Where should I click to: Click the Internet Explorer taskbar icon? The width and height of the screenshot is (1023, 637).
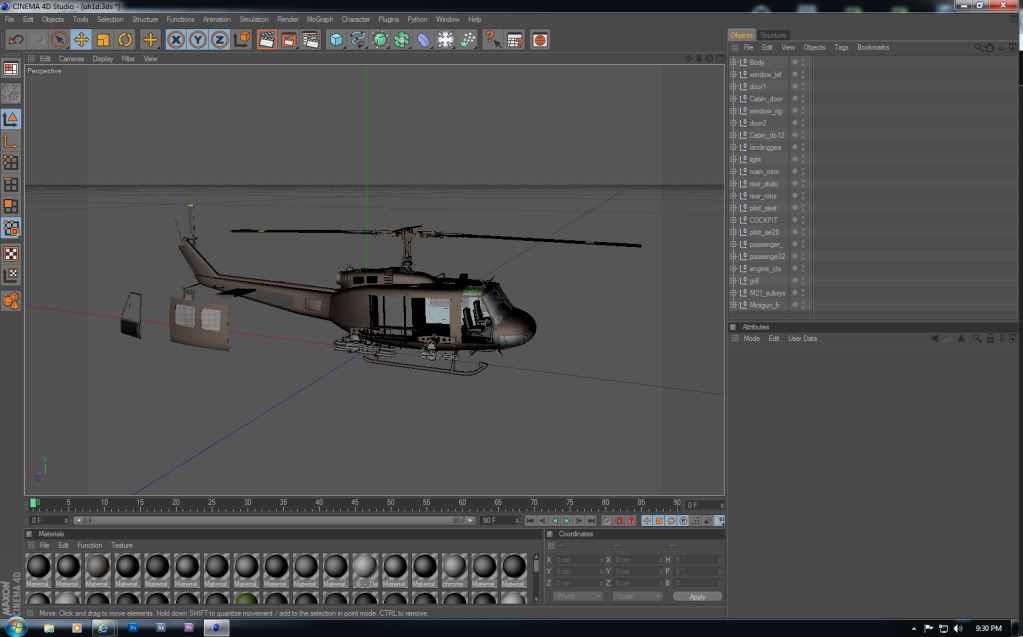coord(104,628)
